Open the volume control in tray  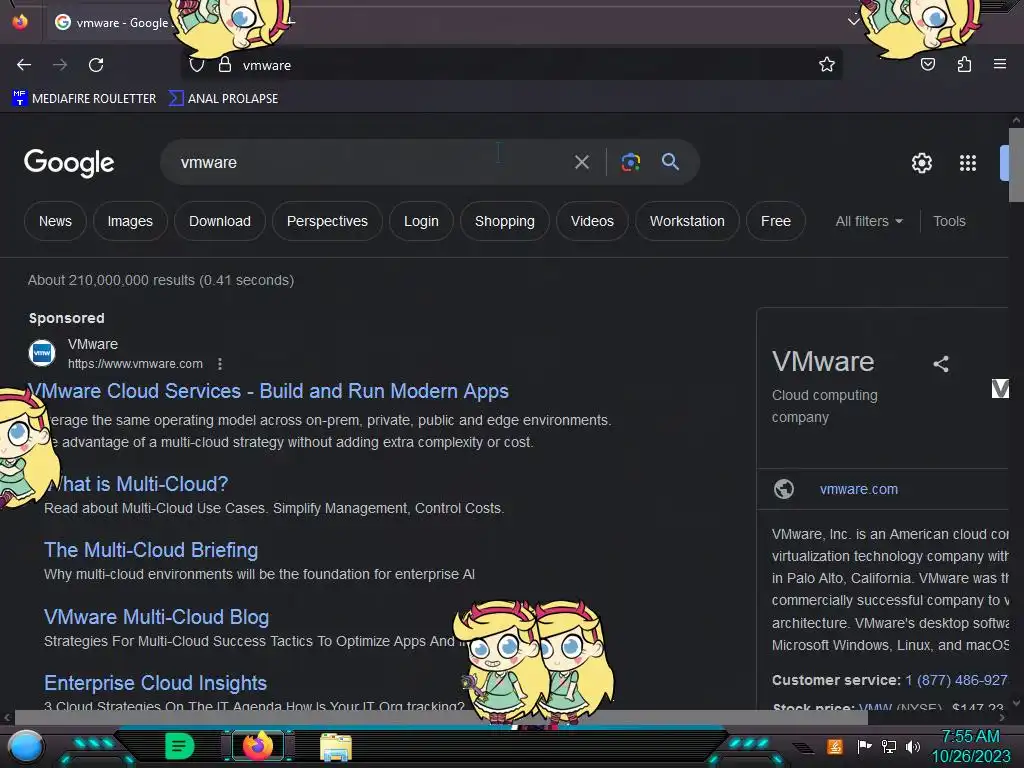click(x=913, y=746)
